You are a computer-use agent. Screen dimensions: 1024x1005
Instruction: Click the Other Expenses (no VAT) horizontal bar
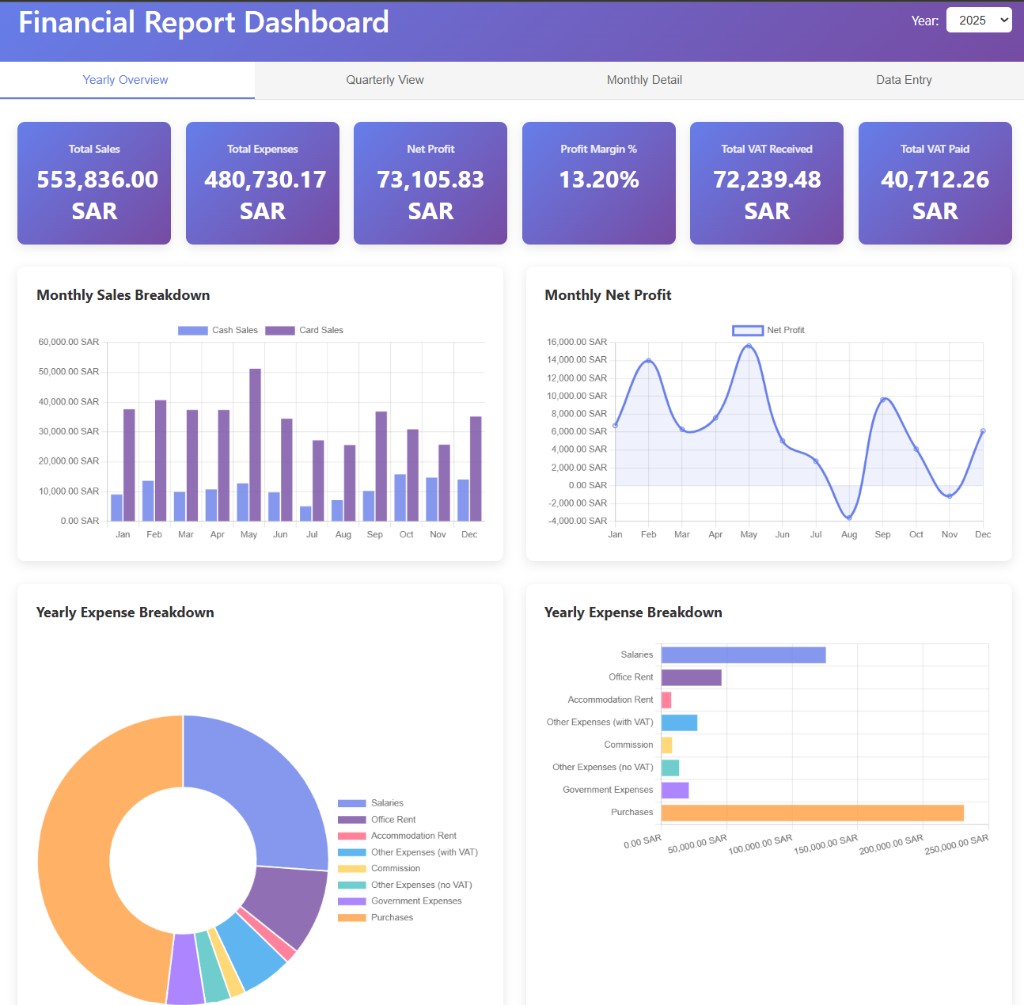[x=670, y=768]
